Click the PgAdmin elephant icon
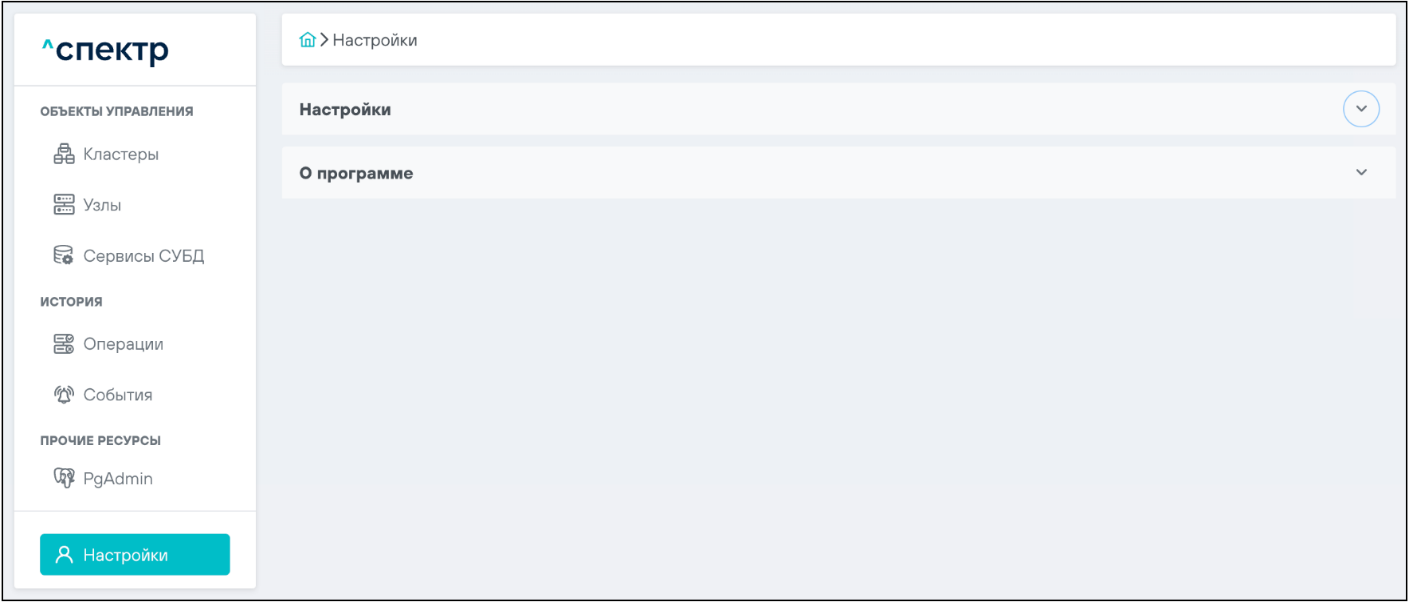1409x602 pixels. coord(64,479)
